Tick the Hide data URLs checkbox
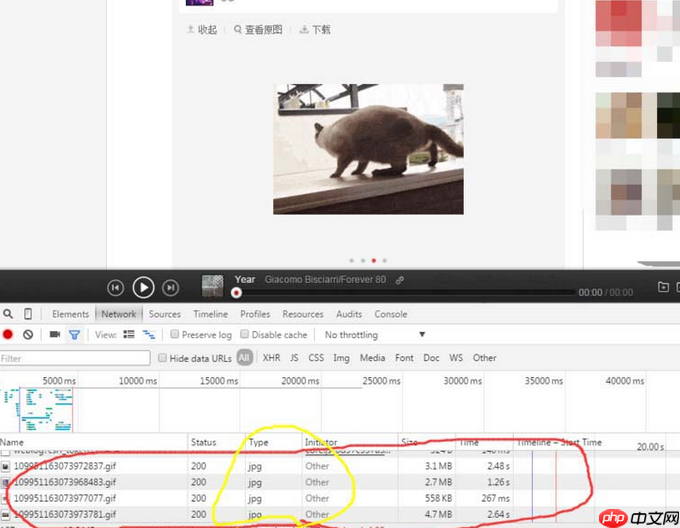 [163, 357]
